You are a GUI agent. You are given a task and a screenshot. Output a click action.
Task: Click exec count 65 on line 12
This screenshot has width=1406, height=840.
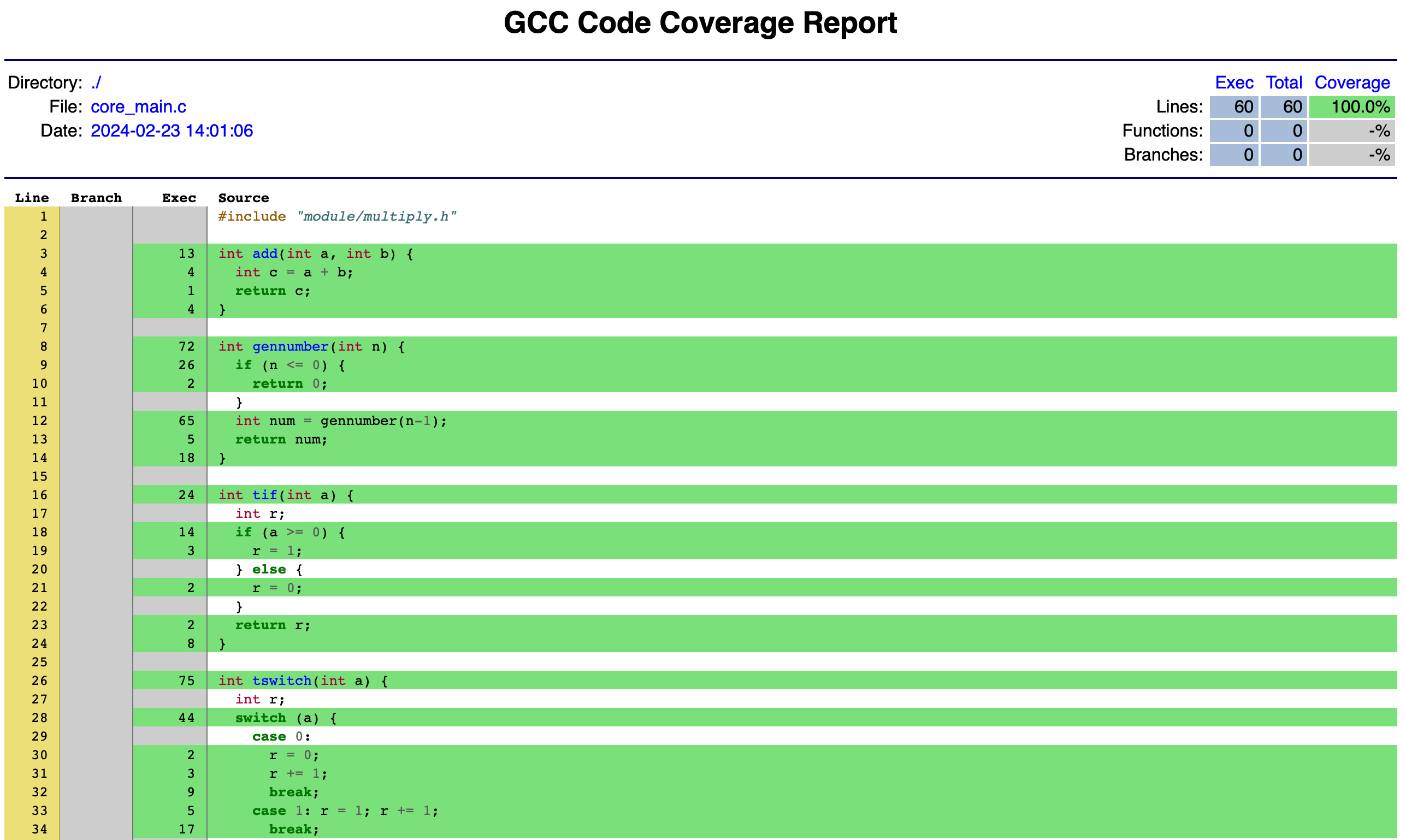[186, 421]
